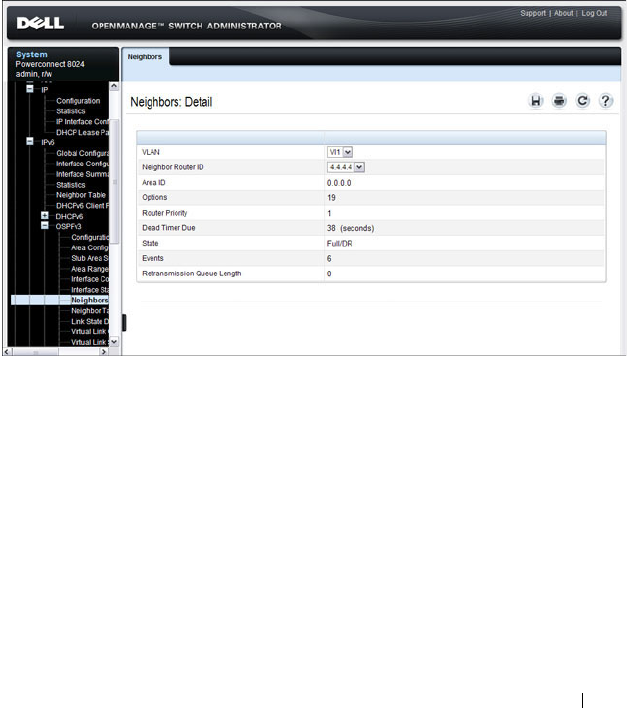Open Interface Summary under IPv6

[82, 174]
